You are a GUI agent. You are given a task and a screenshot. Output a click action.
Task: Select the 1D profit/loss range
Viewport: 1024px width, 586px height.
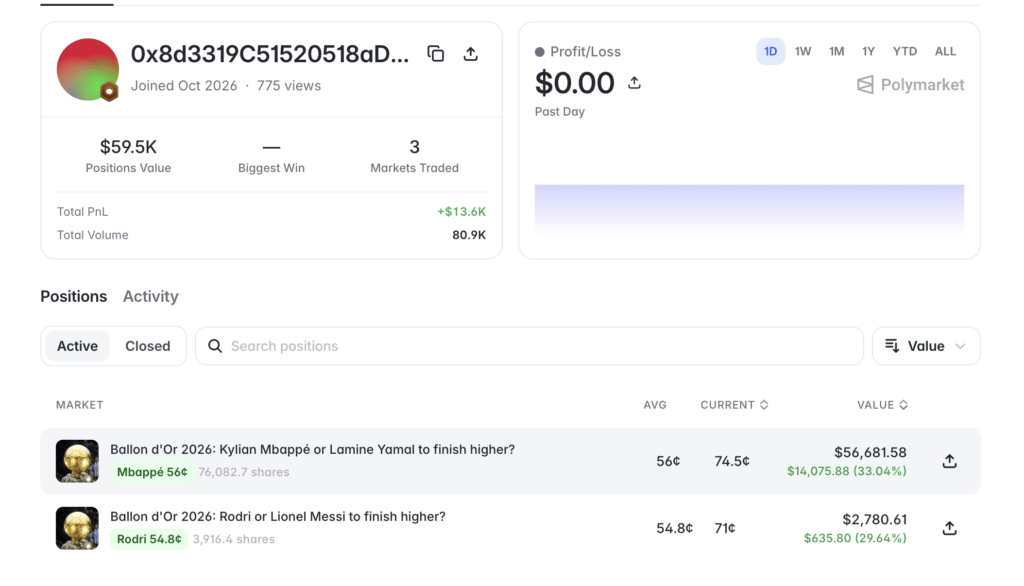pyautogui.click(x=771, y=52)
